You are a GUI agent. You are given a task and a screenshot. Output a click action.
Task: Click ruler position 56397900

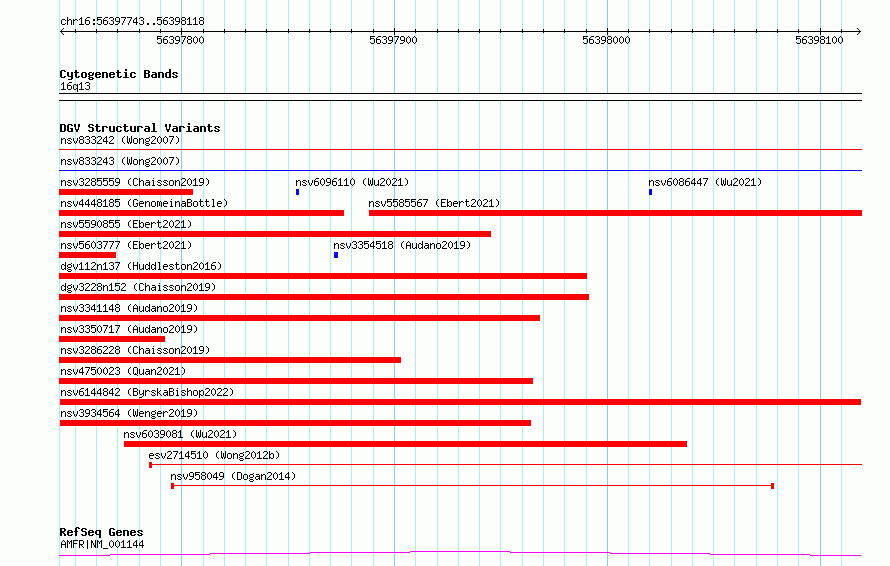click(393, 40)
